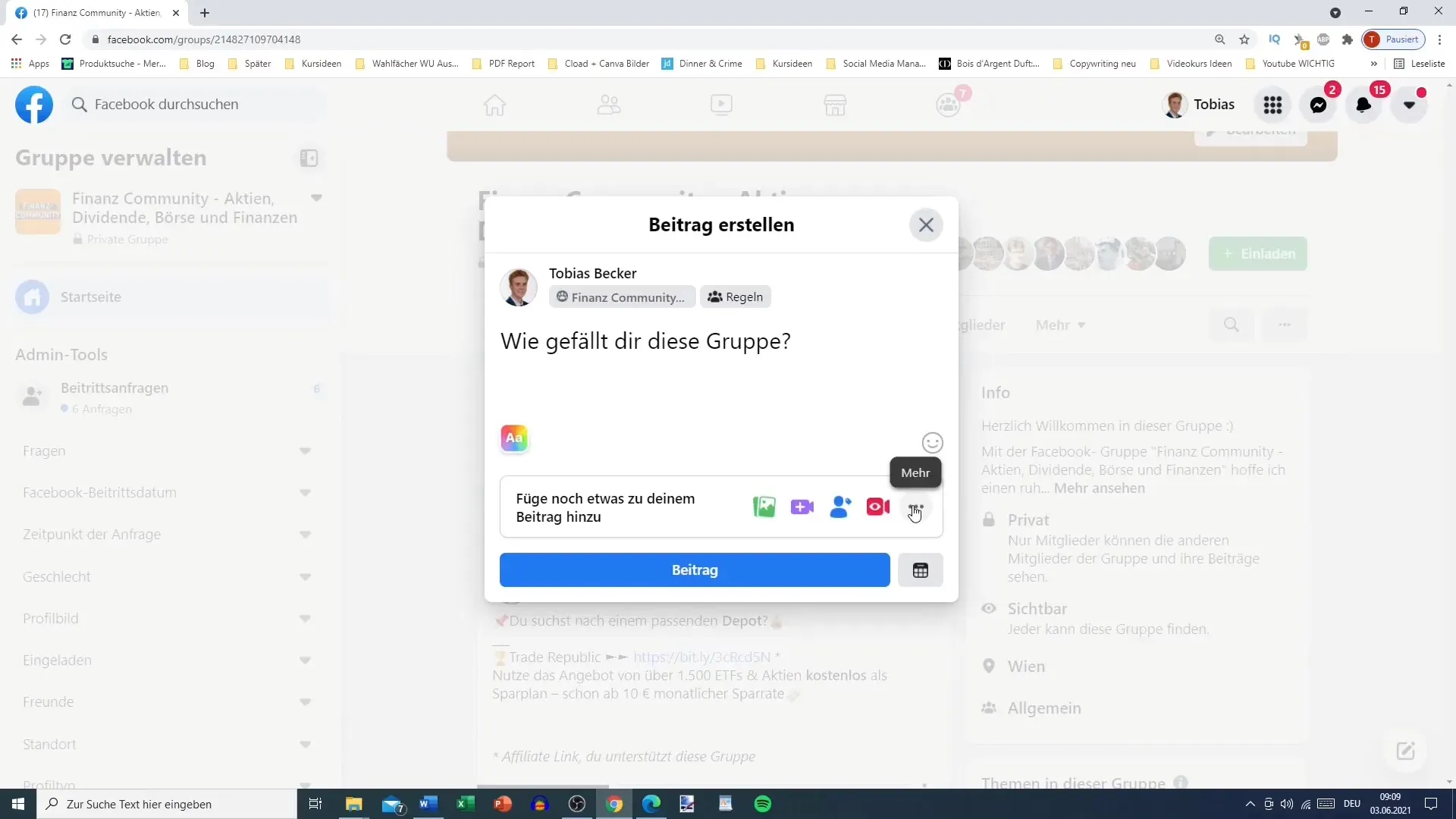The width and height of the screenshot is (1456, 819).
Task: Expand the Zeitpunkt der Anfrage filter
Action: 305,535
